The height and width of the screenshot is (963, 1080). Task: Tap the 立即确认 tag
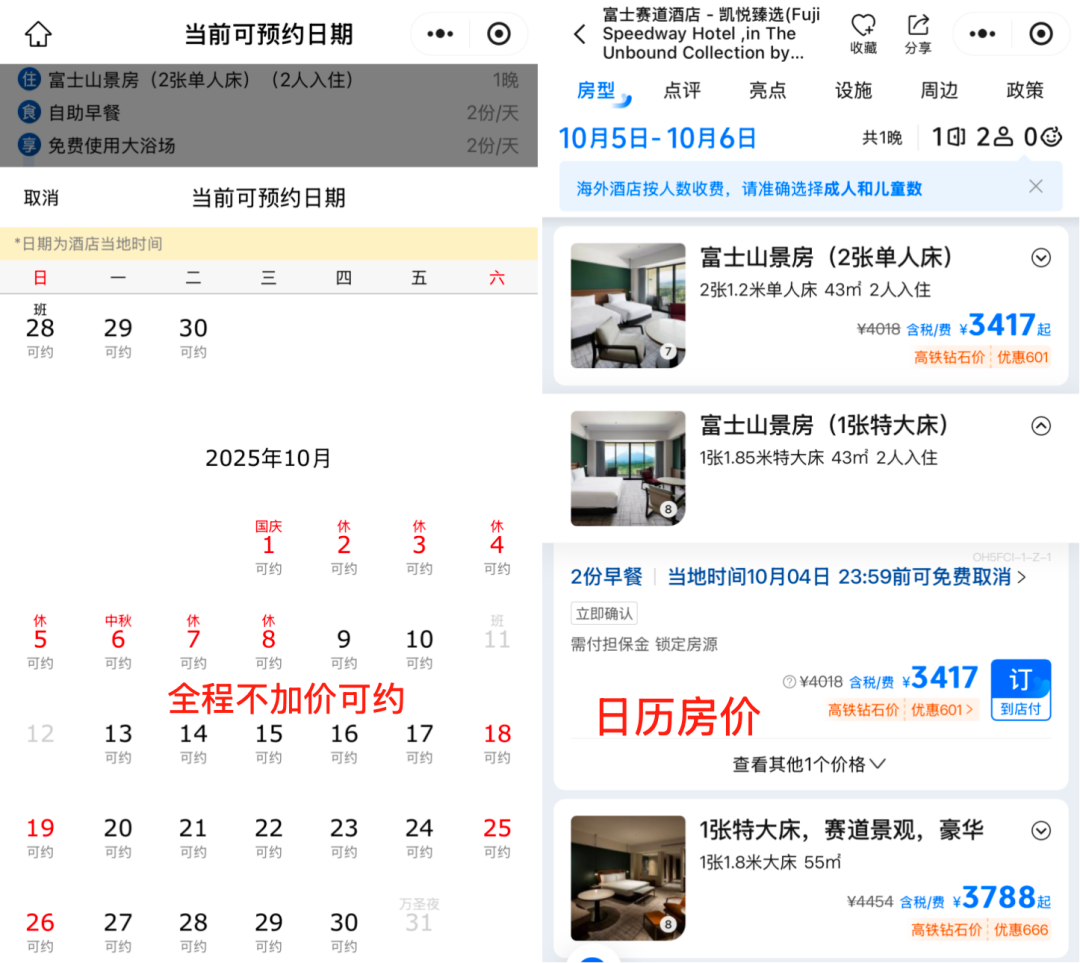click(x=604, y=613)
